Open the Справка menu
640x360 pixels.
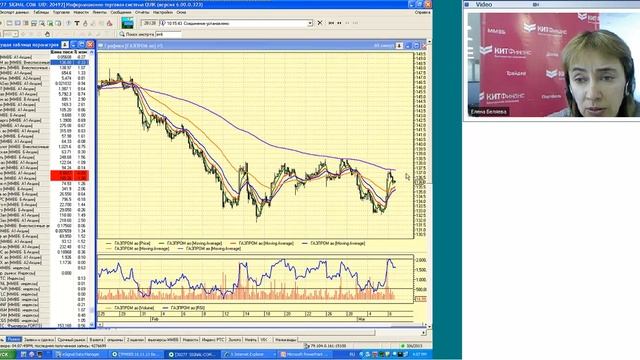(422, 12)
